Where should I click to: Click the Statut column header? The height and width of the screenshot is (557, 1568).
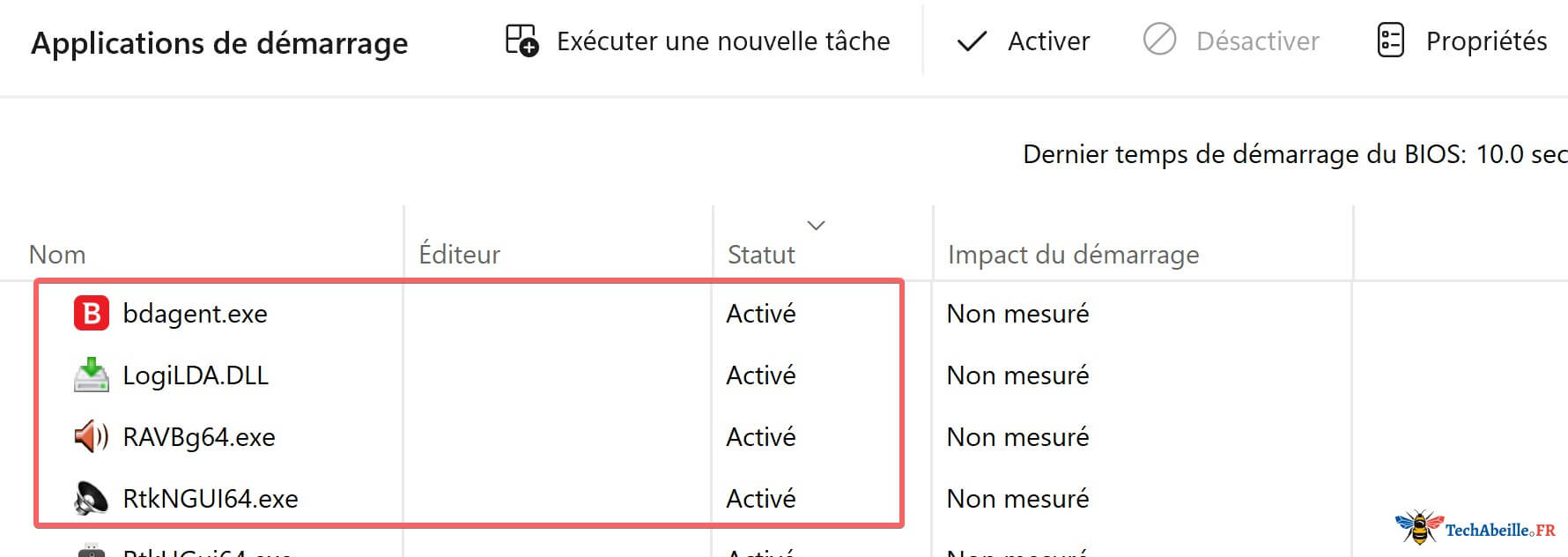click(x=761, y=255)
